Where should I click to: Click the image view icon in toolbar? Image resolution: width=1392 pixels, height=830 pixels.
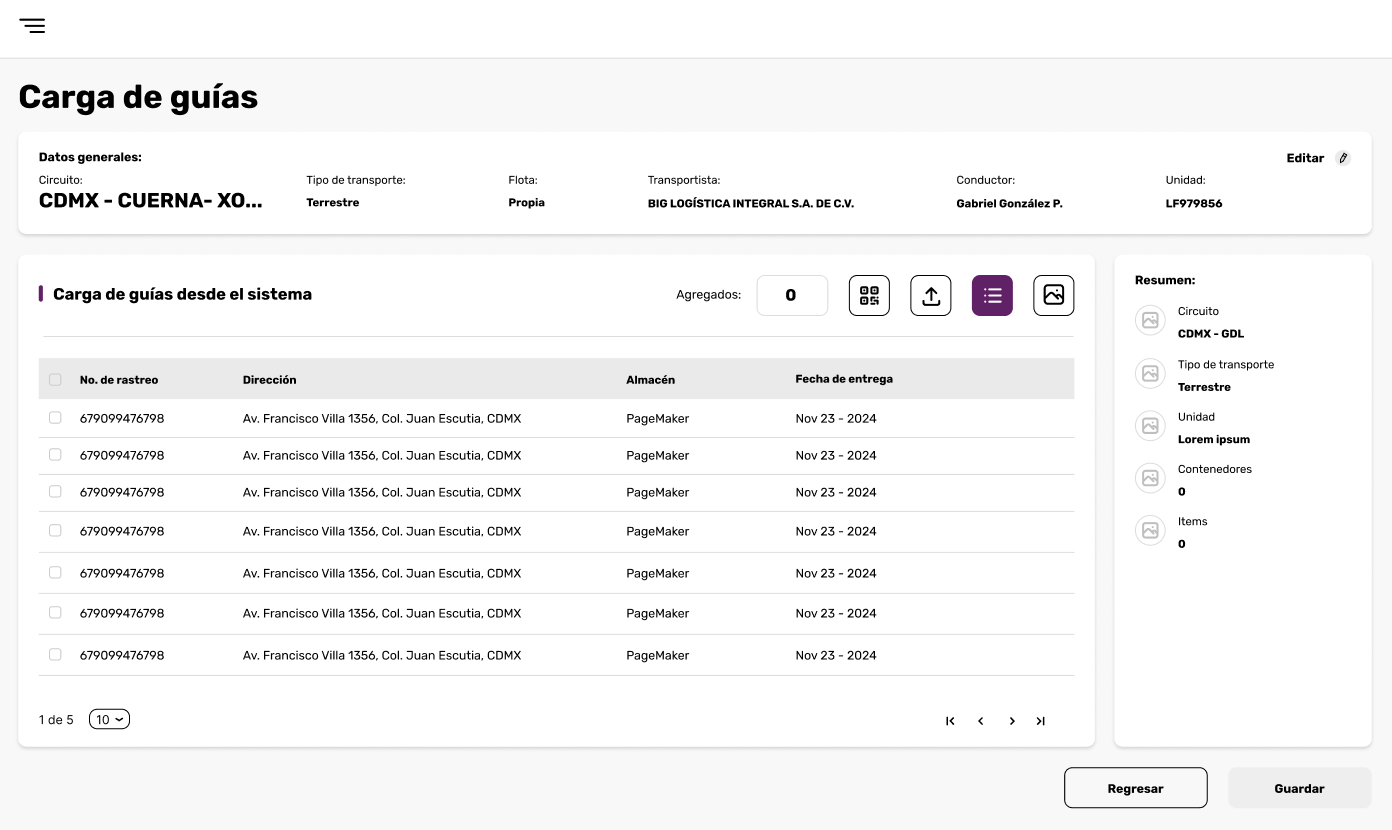click(1053, 296)
